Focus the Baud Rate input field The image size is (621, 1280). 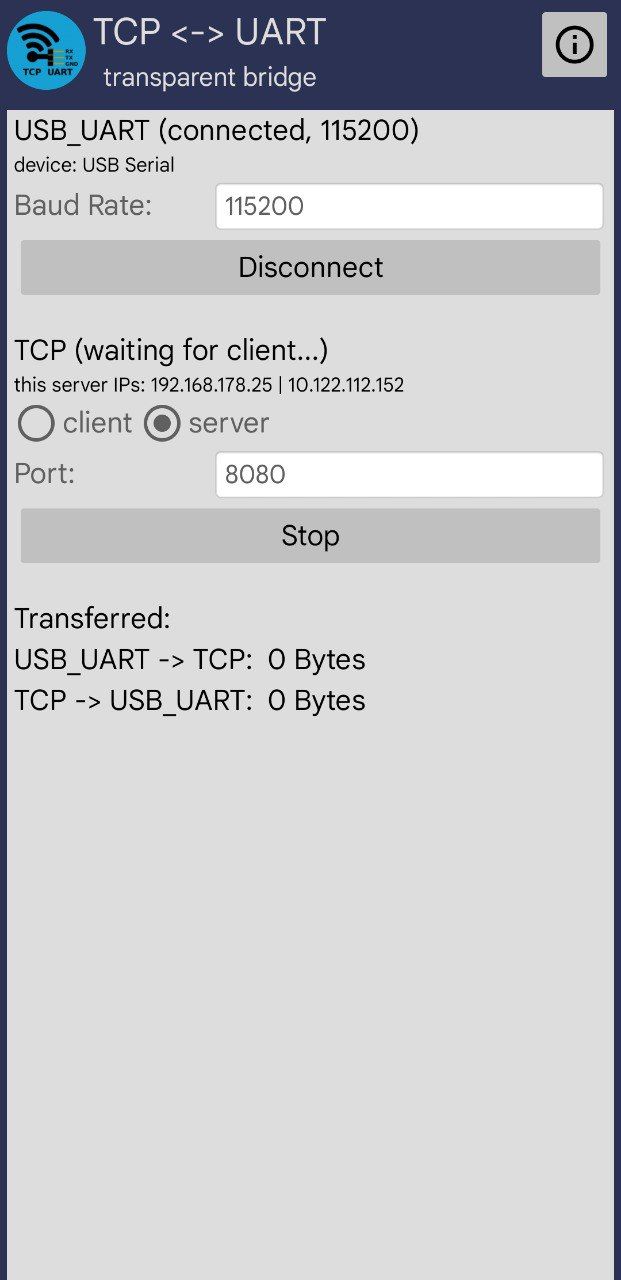(409, 207)
